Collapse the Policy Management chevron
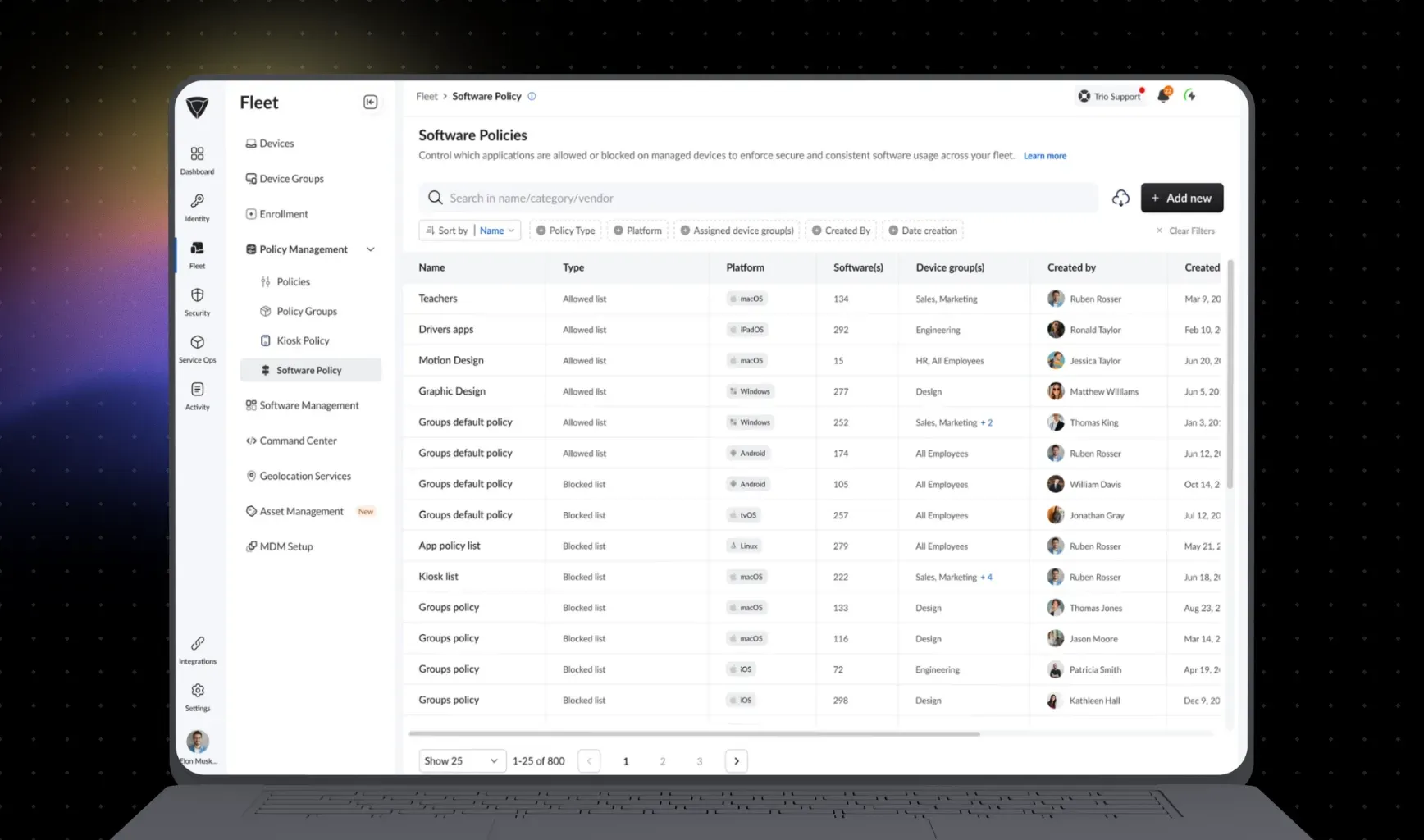 370,249
